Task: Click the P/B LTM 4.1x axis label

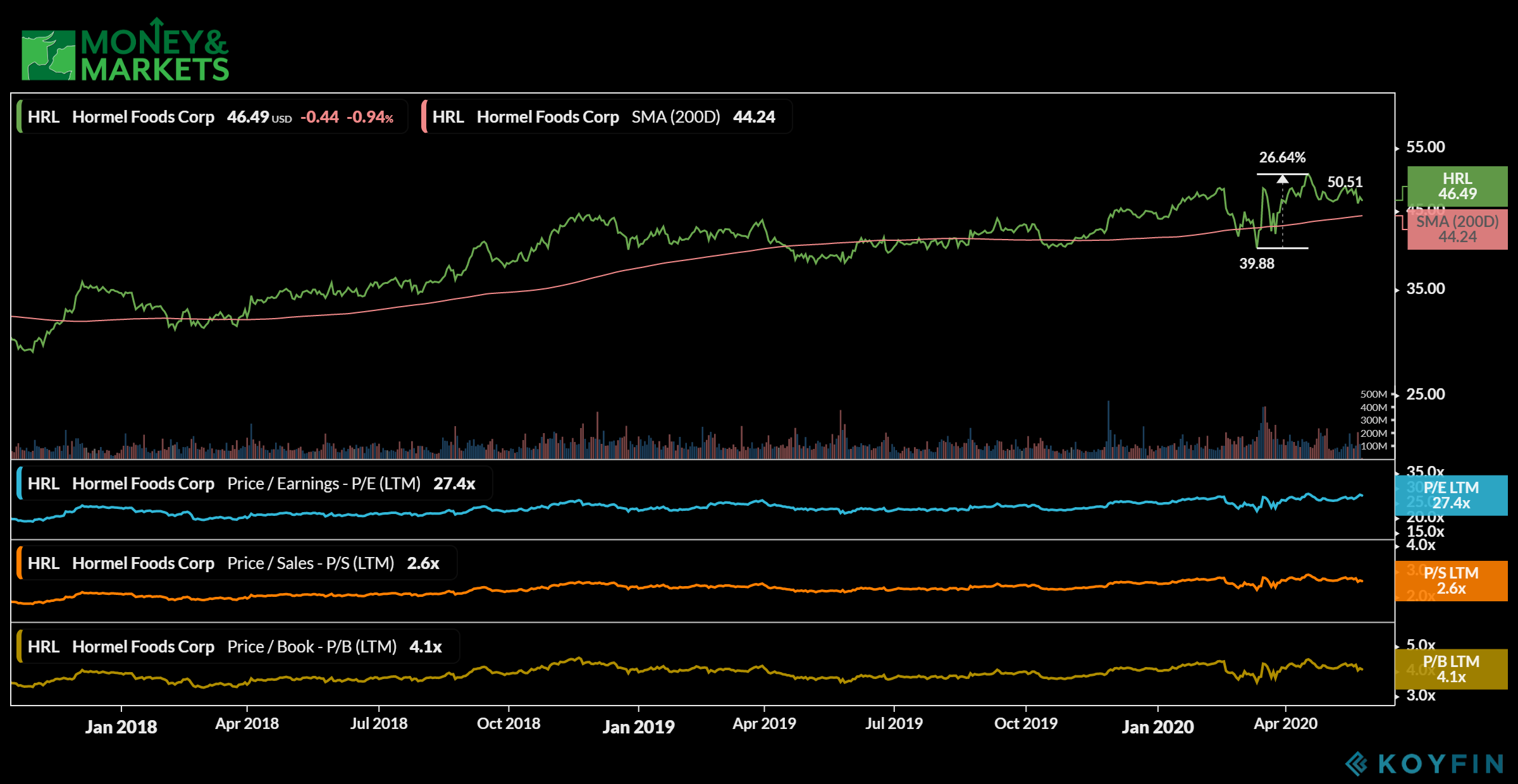Action: tap(1451, 670)
